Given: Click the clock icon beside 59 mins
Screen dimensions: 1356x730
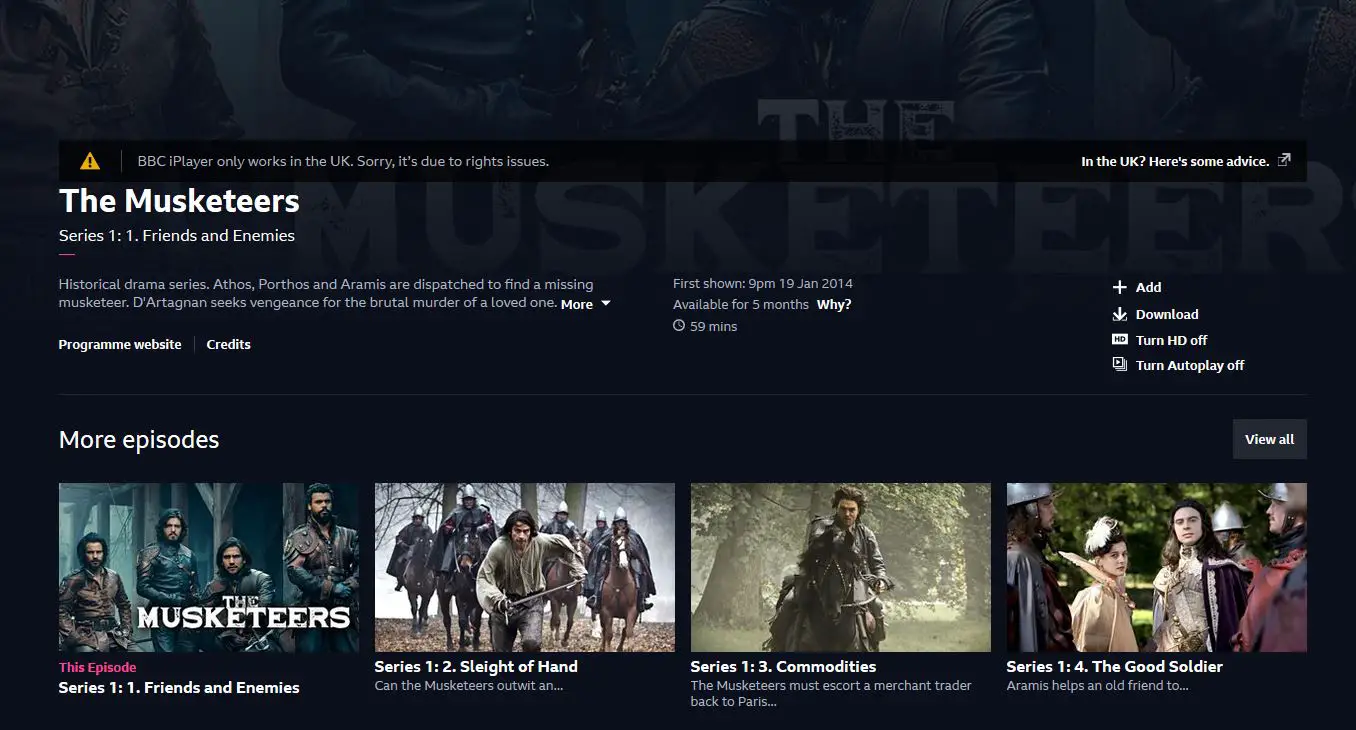Looking at the screenshot, I should pos(679,326).
